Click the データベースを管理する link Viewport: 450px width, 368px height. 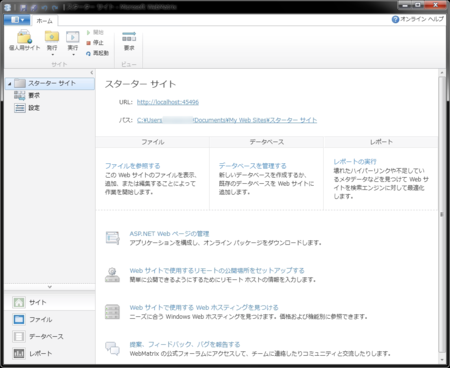click(252, 166)
